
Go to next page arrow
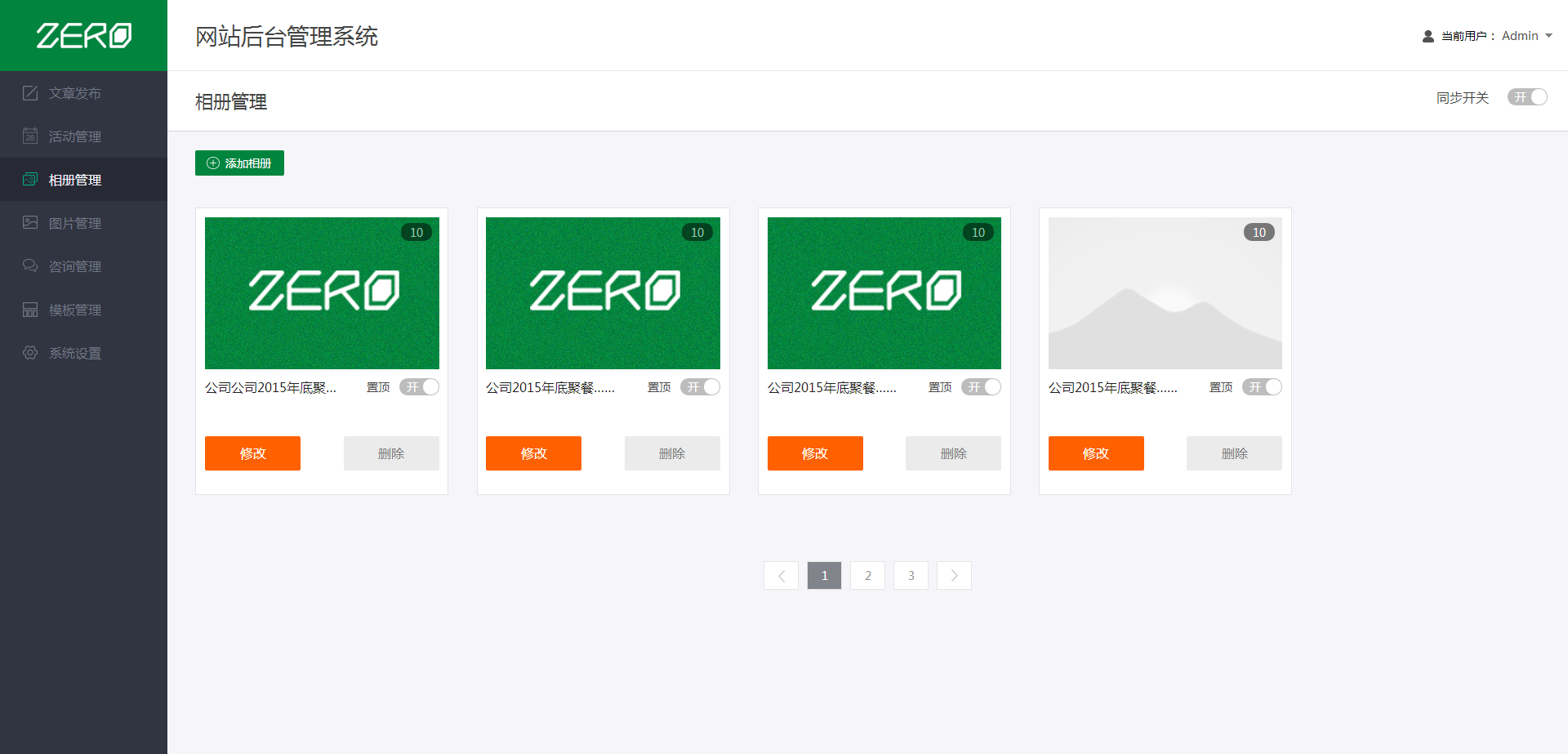(x=954, y=575)
